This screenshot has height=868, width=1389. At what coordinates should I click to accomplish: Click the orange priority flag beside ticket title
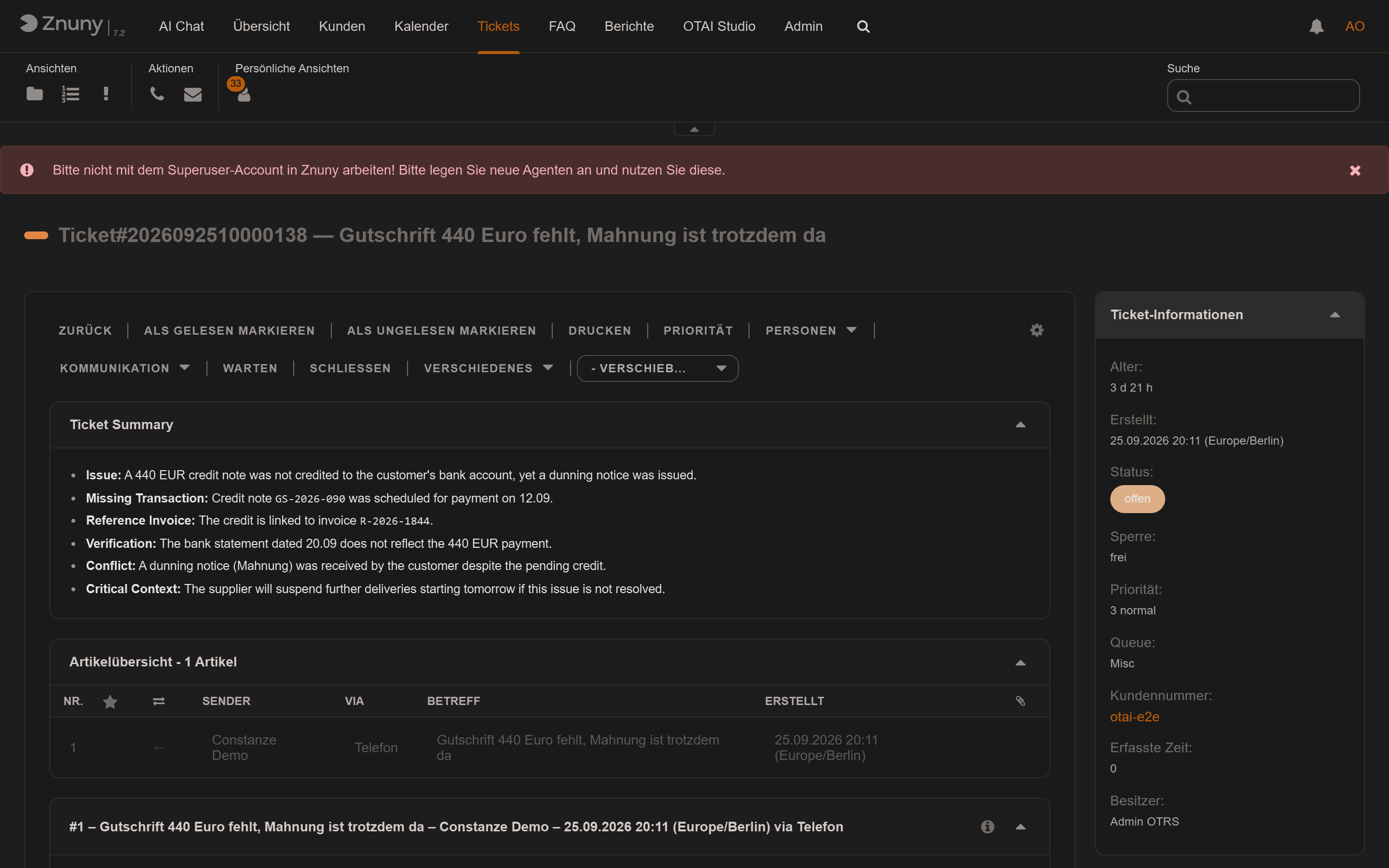36,235
